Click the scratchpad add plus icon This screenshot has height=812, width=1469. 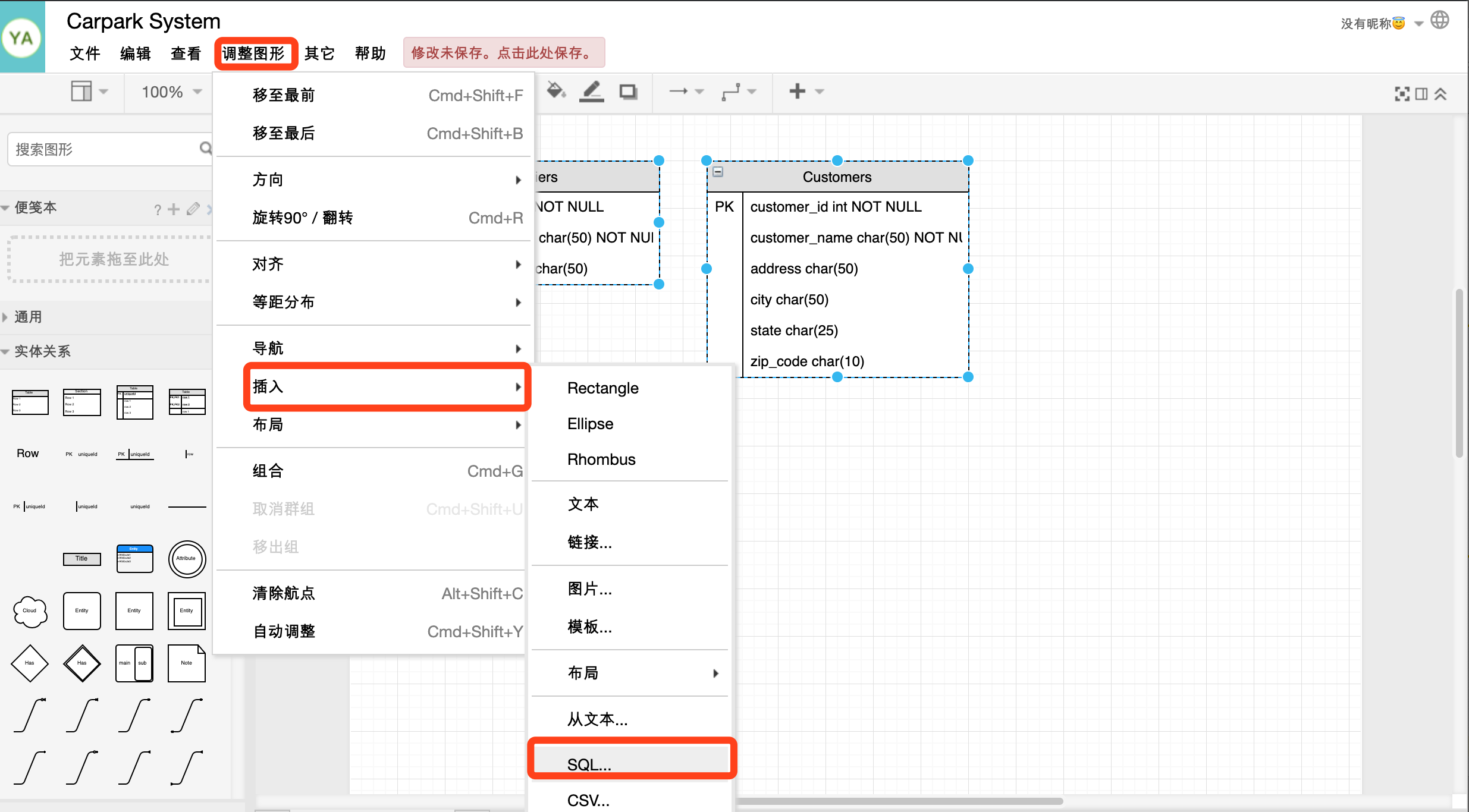pyautogui.click(x=173, y=209)
